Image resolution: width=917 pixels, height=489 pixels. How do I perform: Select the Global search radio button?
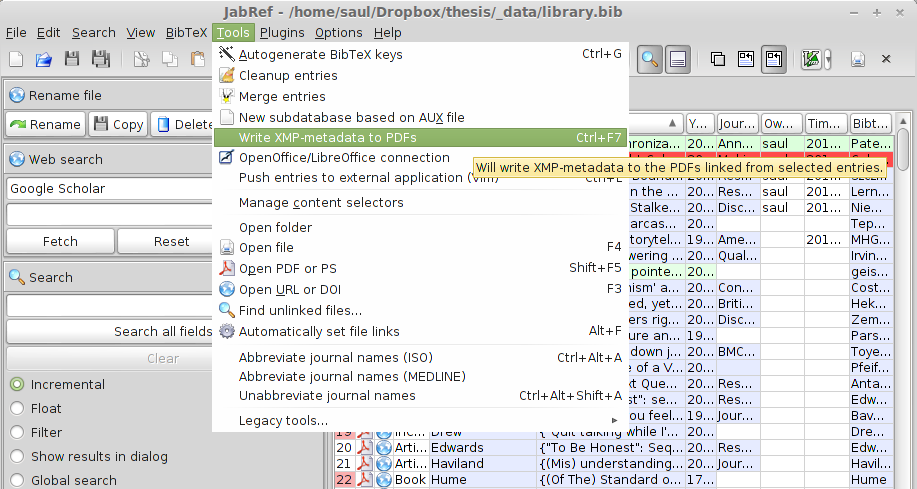coord(17,480)
